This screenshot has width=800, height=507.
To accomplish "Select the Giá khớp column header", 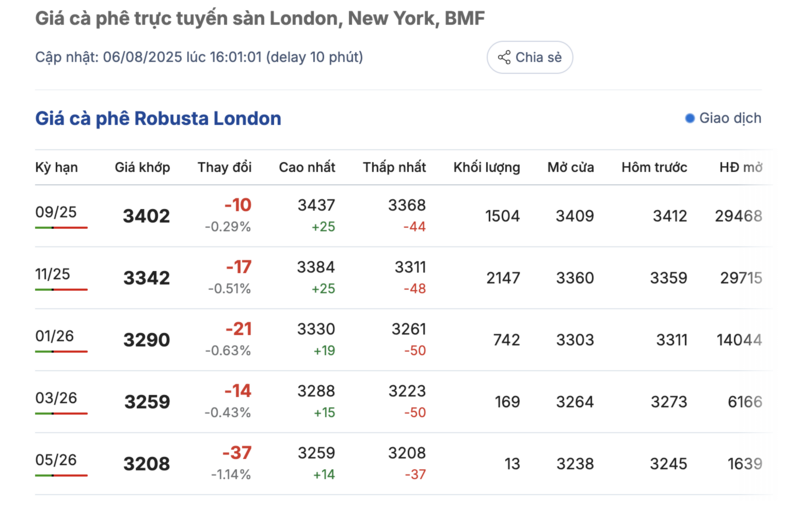I will [x=142, y=167].
